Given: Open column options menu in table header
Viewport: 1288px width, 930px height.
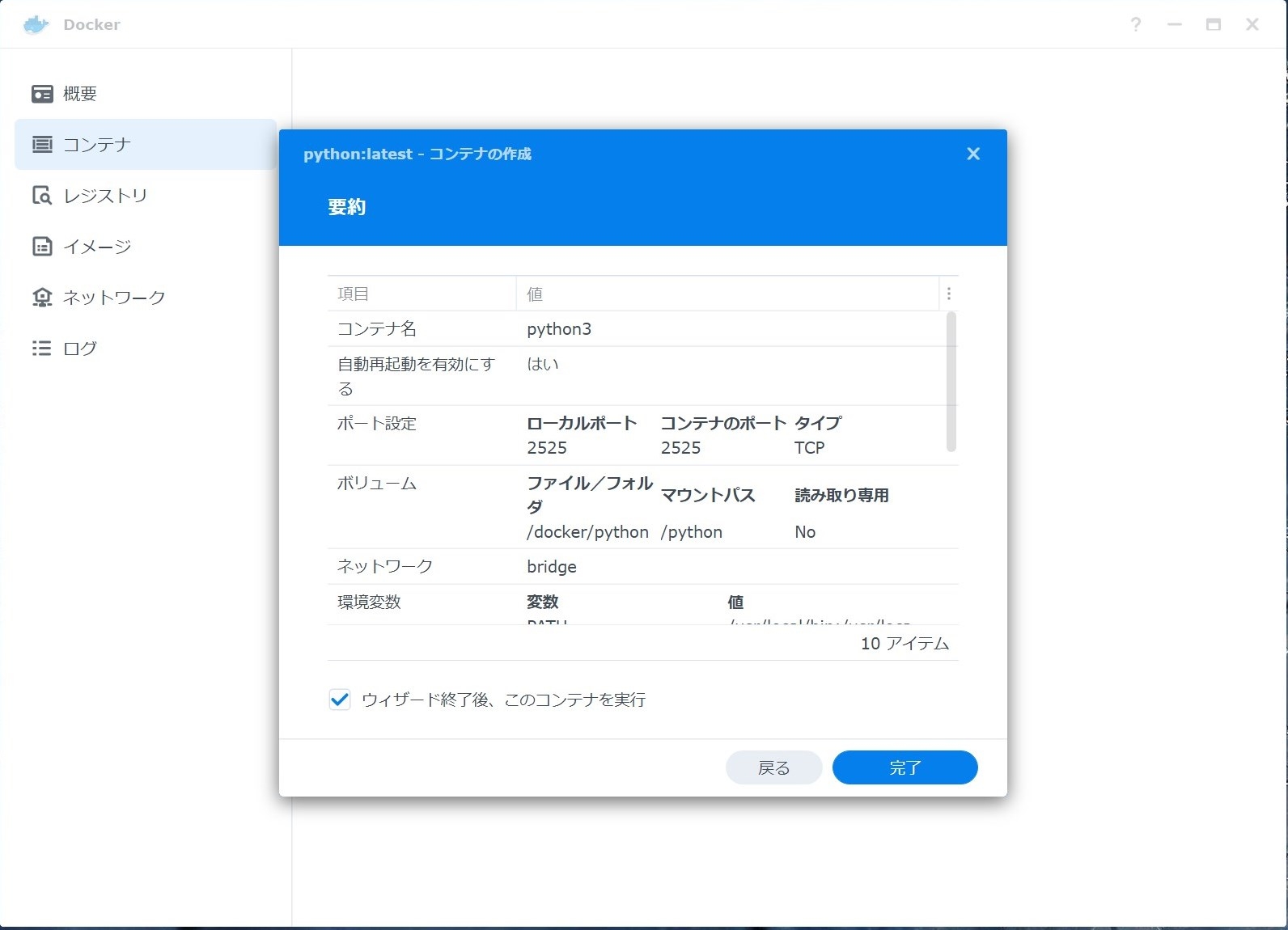Looking at the screenshot, I should point(949,294).
